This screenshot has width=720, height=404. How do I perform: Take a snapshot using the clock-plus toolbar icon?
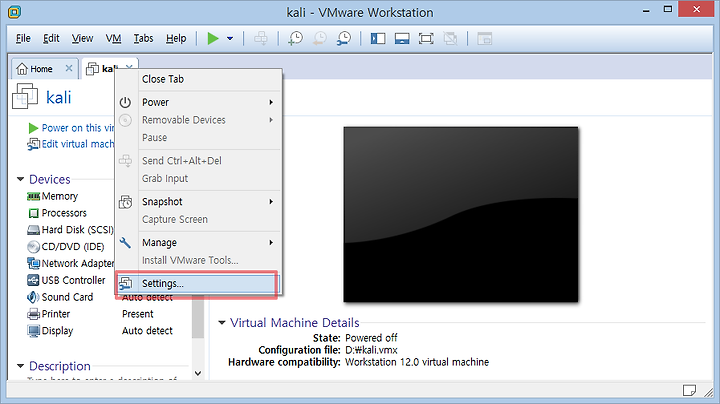point(295,39)
